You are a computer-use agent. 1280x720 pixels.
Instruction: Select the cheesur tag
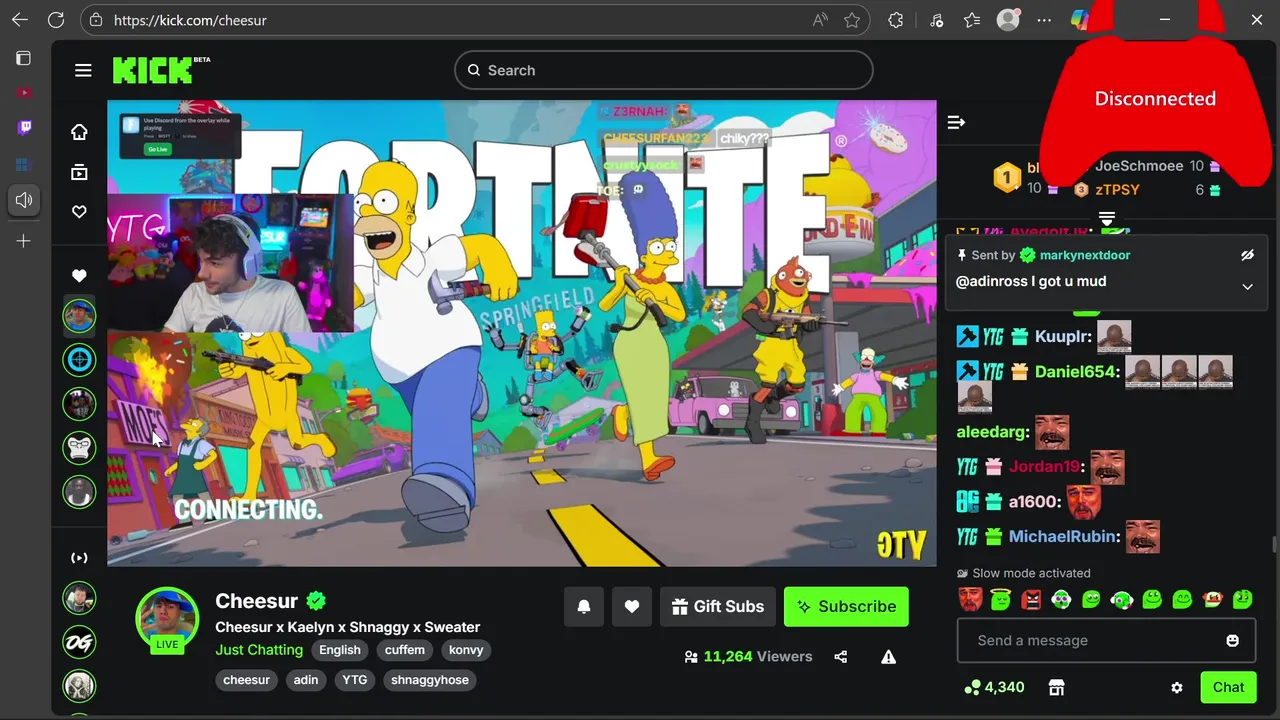246,680
